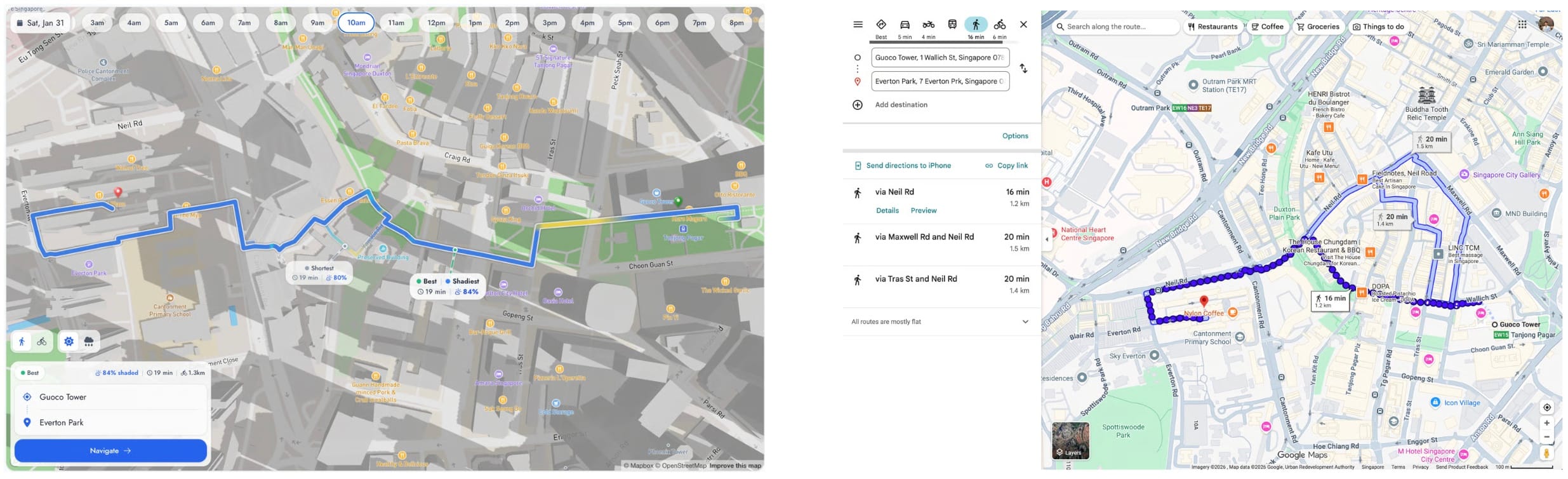The height and width of the screenshot is (479, 1568).
Task: Enable sunny weather mode in shade map
Action: pyautogui.click(x=69, y=342)
